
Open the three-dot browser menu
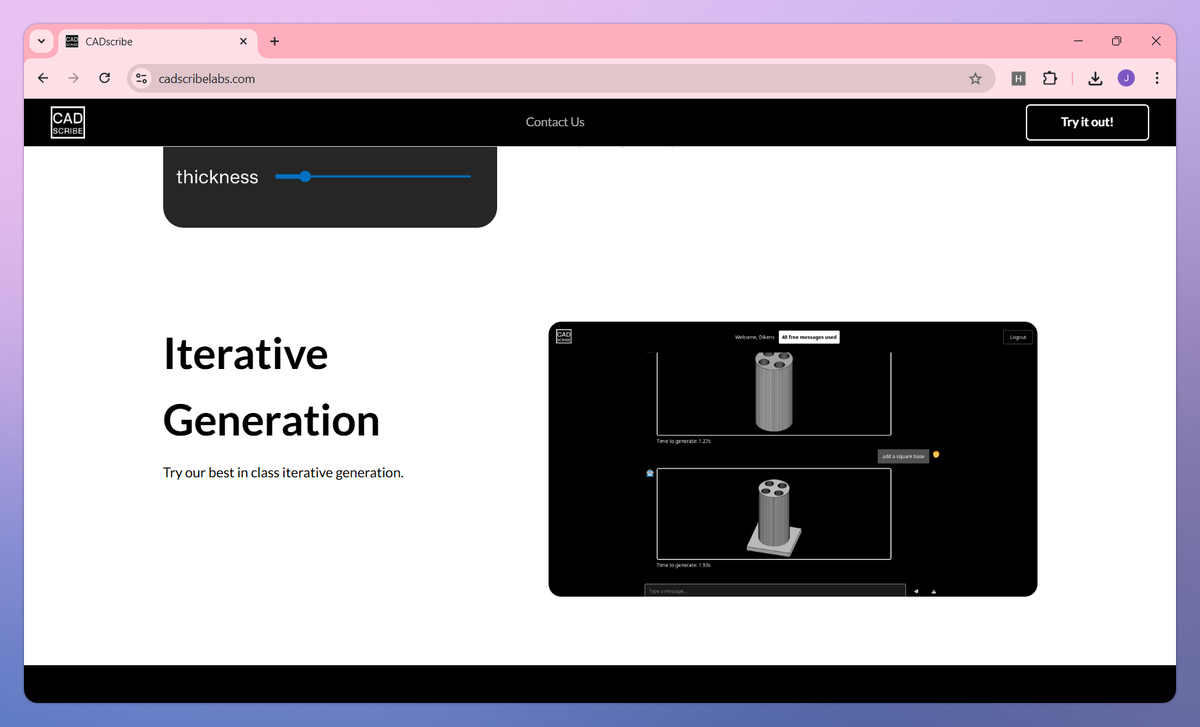click(x=1157, y=78)
